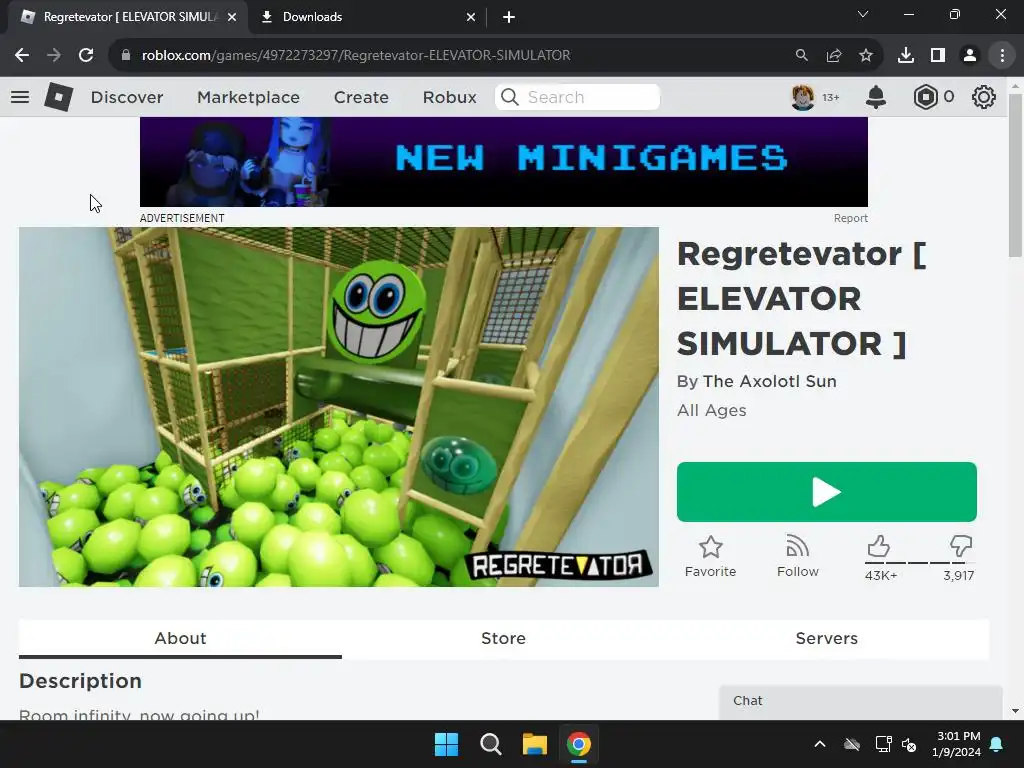This screenshot has width=1024, height=768.
Task: Open the NEW MINIGAMES ad banner
Action: [x=504, y=162]
